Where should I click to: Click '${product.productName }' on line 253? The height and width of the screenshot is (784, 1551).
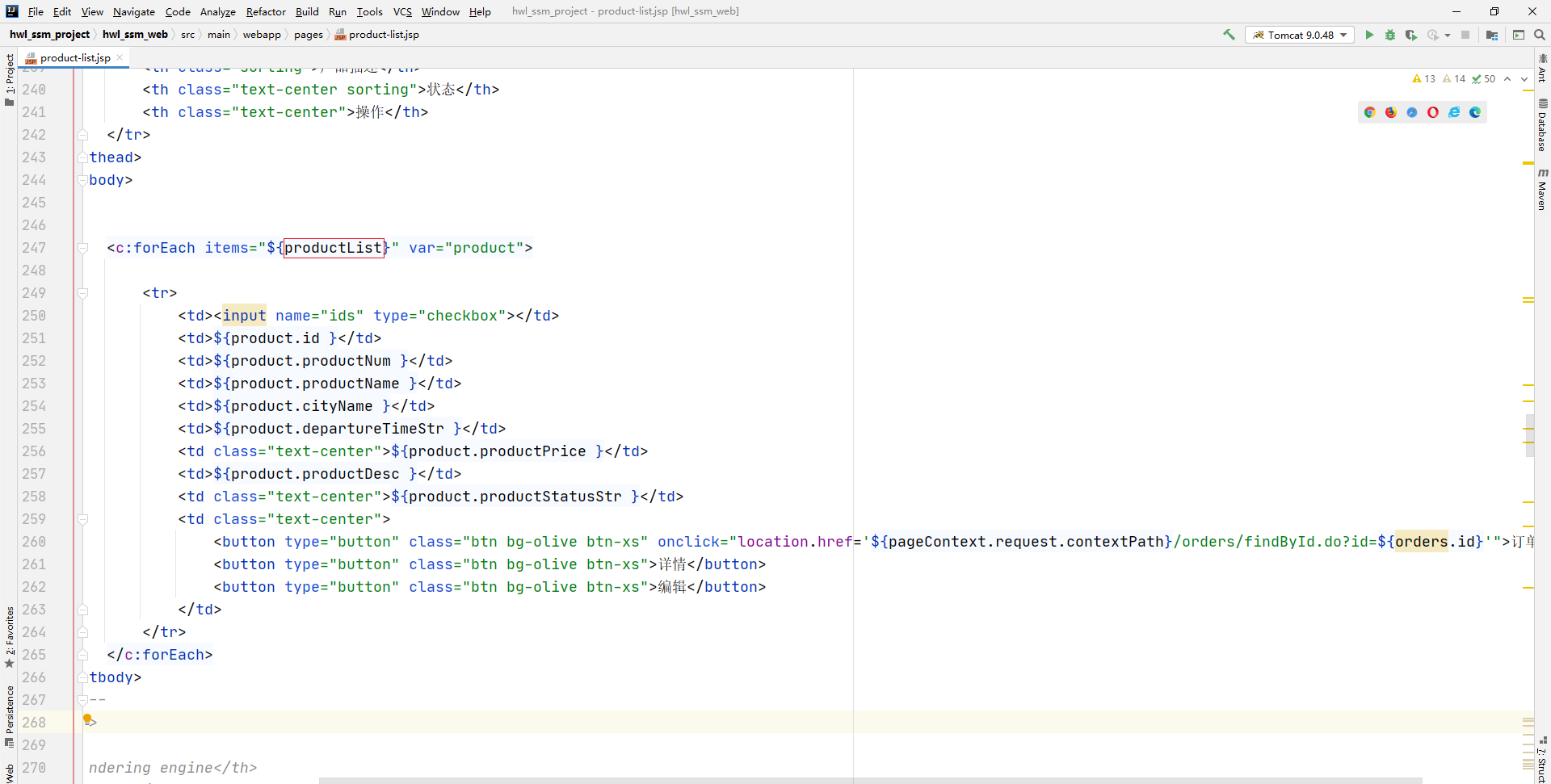point(315,384)
